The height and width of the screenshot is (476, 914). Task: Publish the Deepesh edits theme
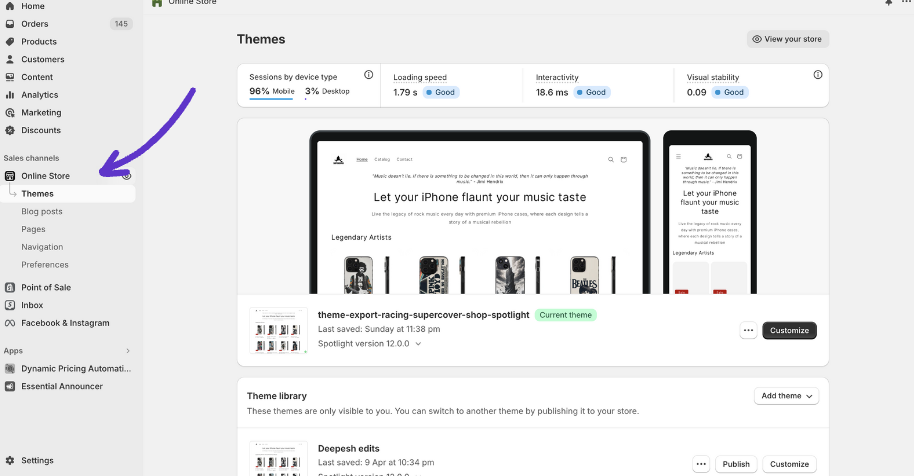tap(736, 464)
